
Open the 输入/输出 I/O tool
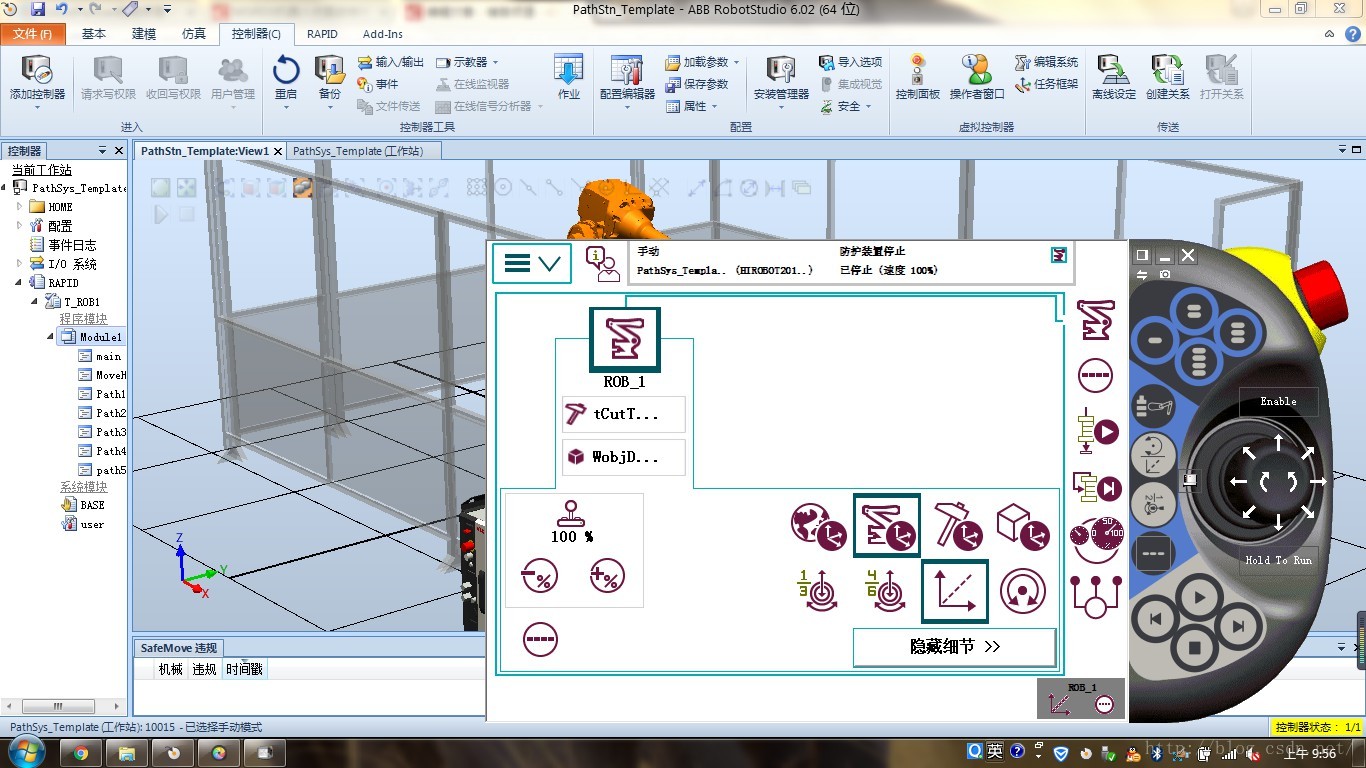391,62
